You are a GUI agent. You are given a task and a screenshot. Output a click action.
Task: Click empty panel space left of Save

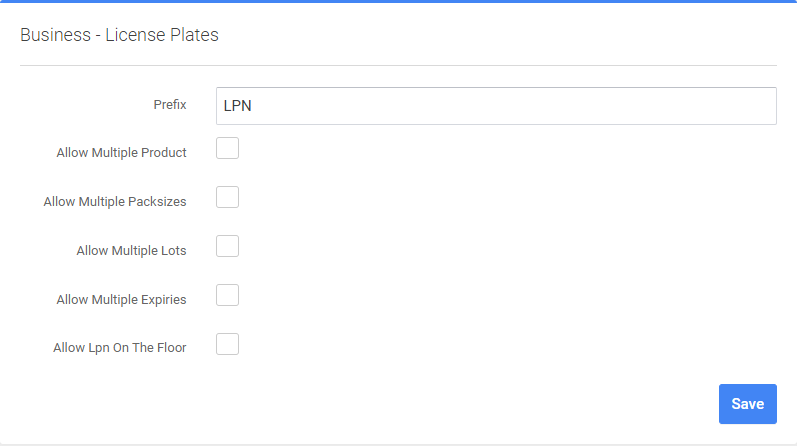click(x=450, y=404)
